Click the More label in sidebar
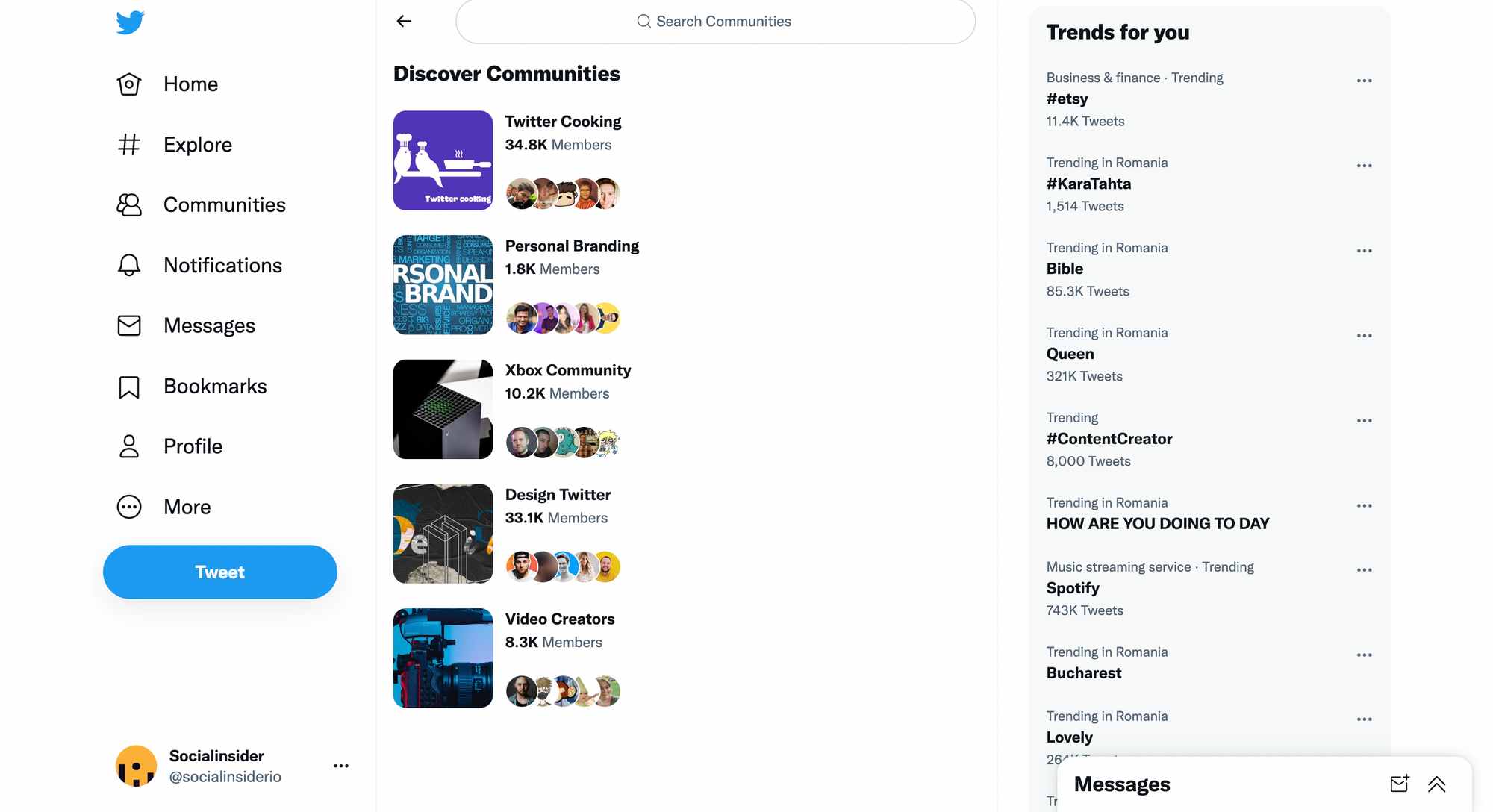The height and width of the screenshot is (812, 1493). tap(187, 507)
